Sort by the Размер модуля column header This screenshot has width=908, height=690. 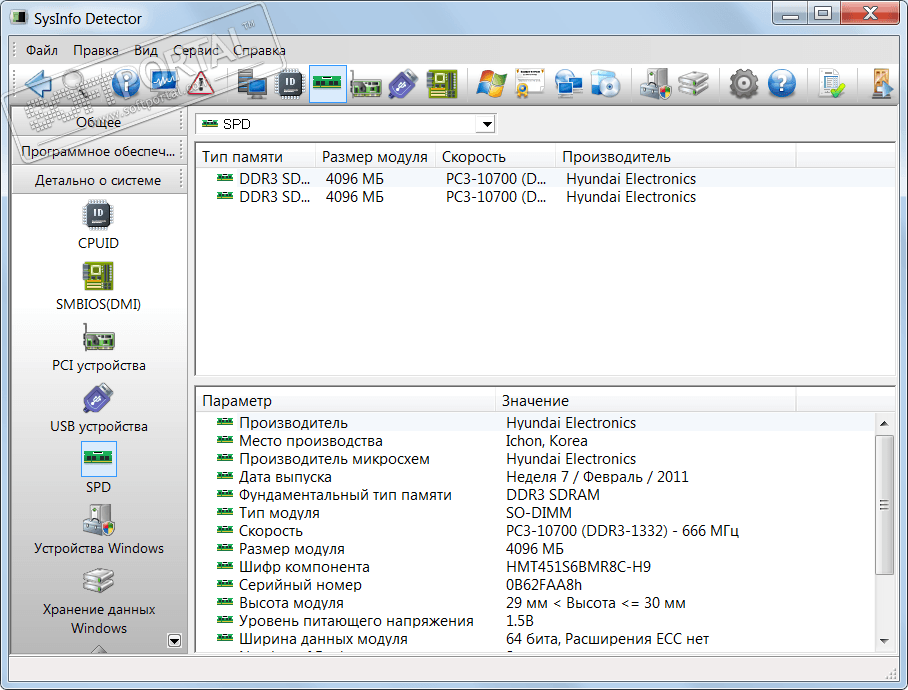pos(374,157)
